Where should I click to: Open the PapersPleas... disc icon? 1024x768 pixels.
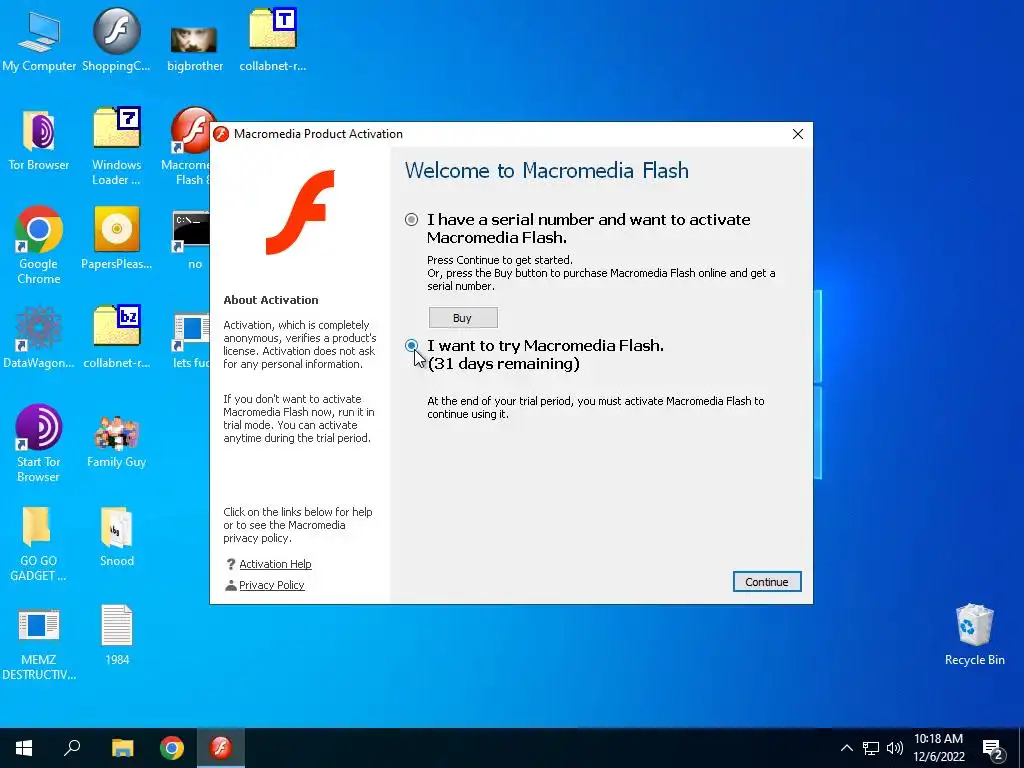point(116,238)
